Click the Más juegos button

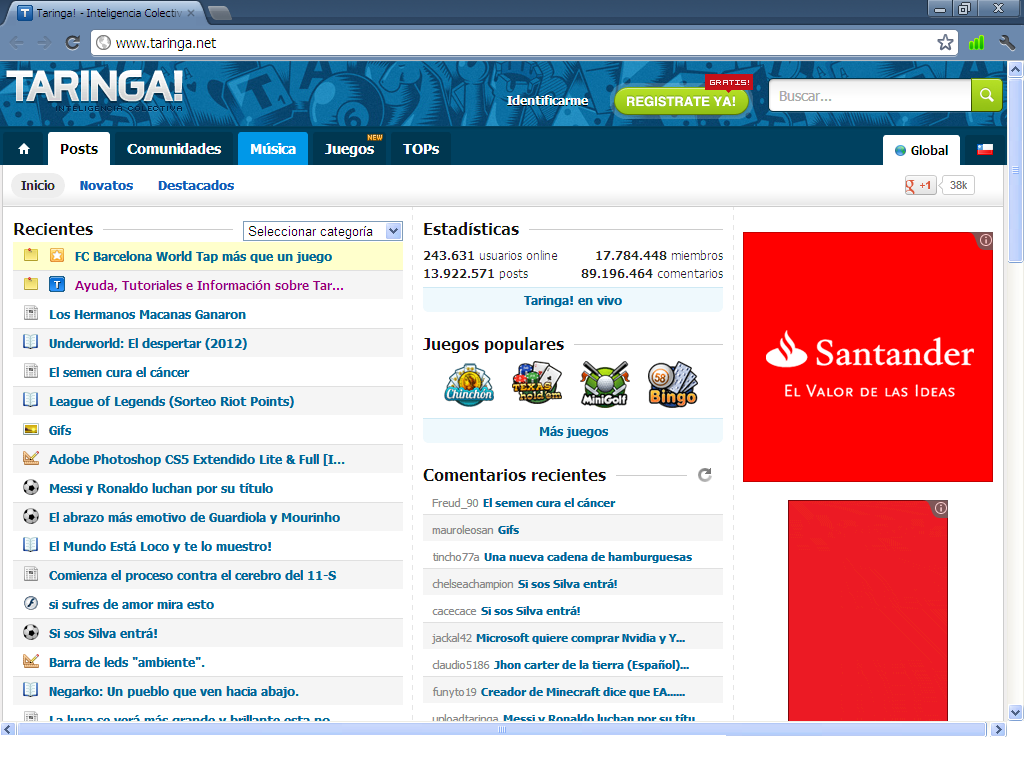pos(573,431)
